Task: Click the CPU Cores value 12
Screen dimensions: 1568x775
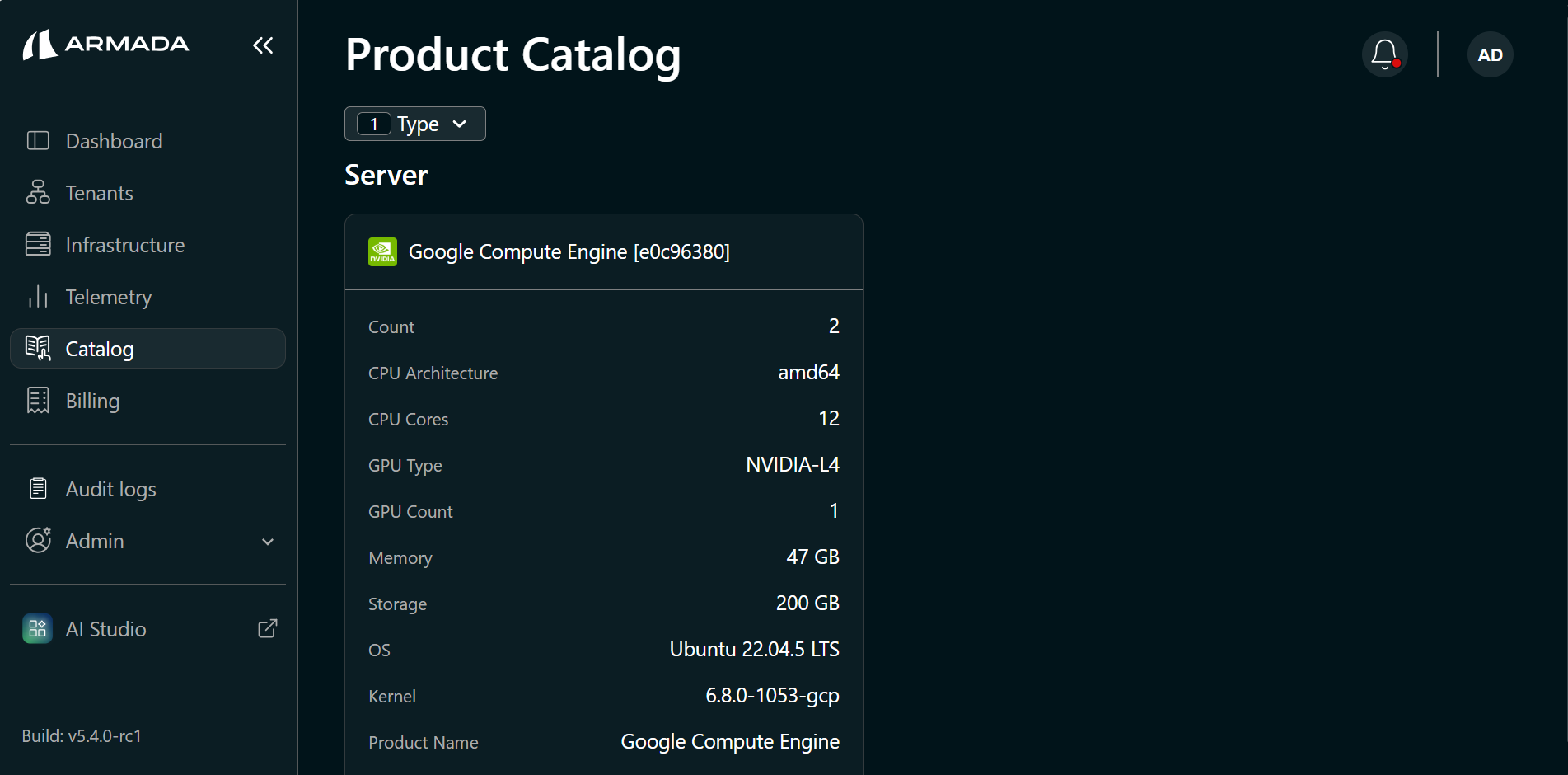Action: pyautogui.click(x=829, y=418)
